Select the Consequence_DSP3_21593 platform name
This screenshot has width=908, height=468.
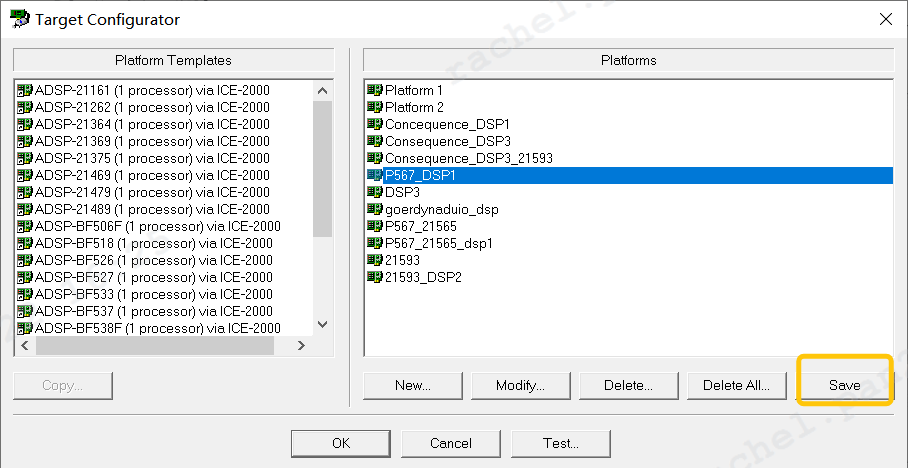(468, 158)
